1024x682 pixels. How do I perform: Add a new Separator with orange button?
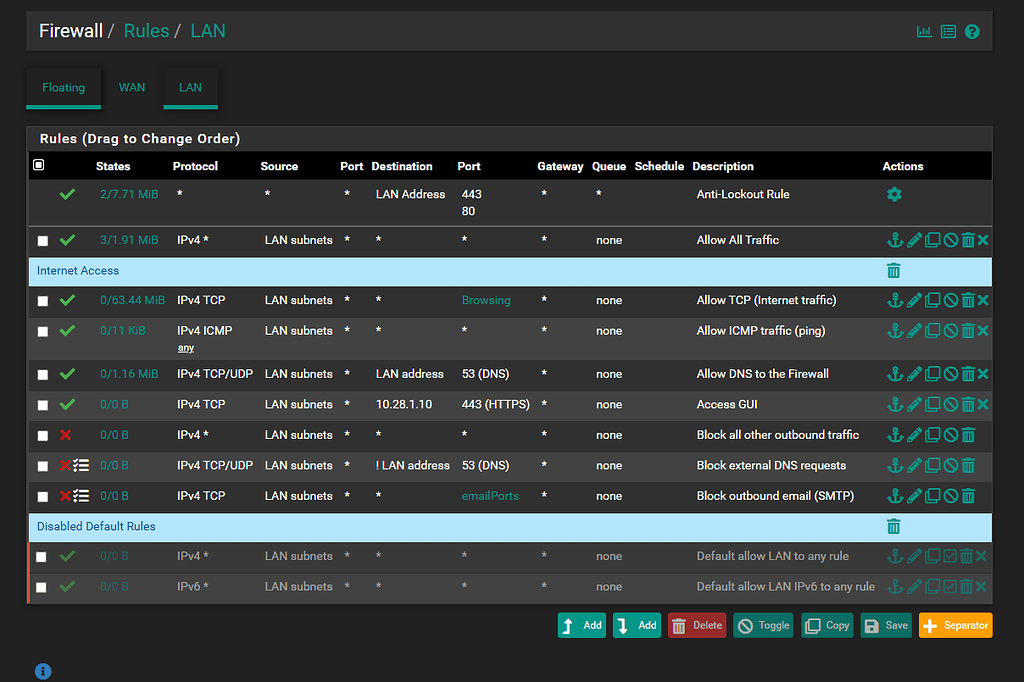tap(955, 625)
